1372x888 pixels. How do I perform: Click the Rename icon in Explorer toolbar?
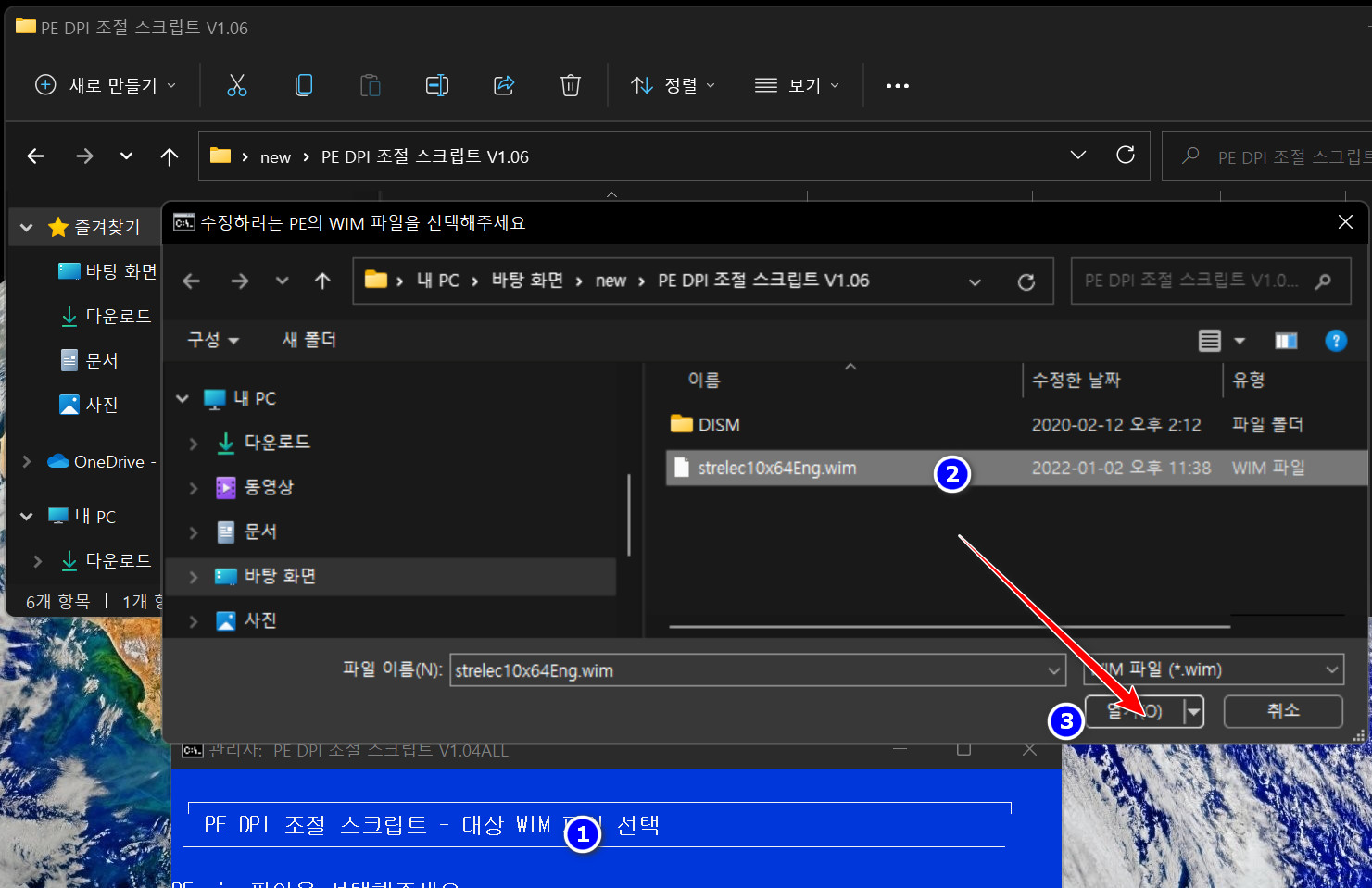tap(437, 85)
